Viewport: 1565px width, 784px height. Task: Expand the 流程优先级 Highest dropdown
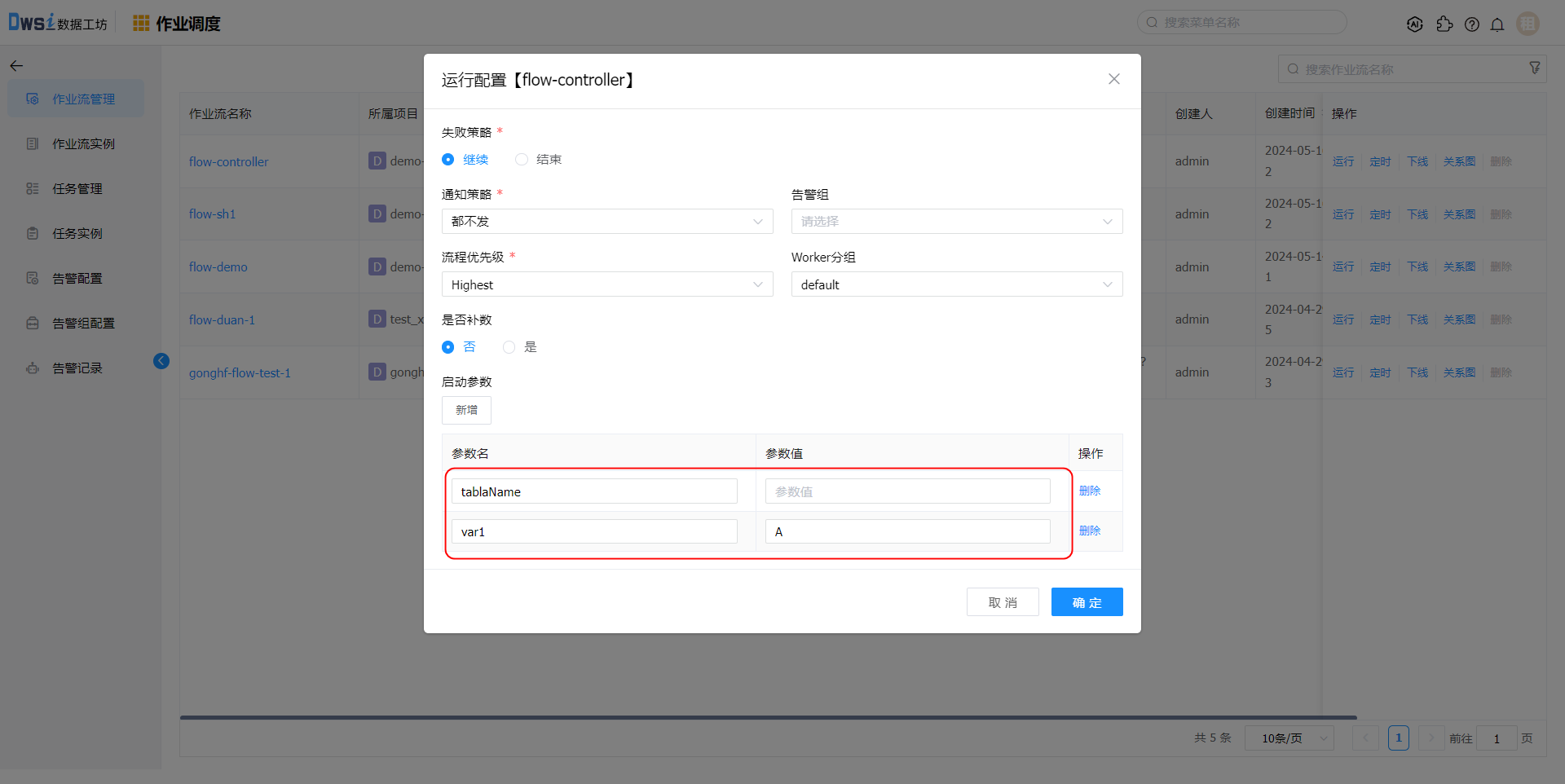point(606,284)
